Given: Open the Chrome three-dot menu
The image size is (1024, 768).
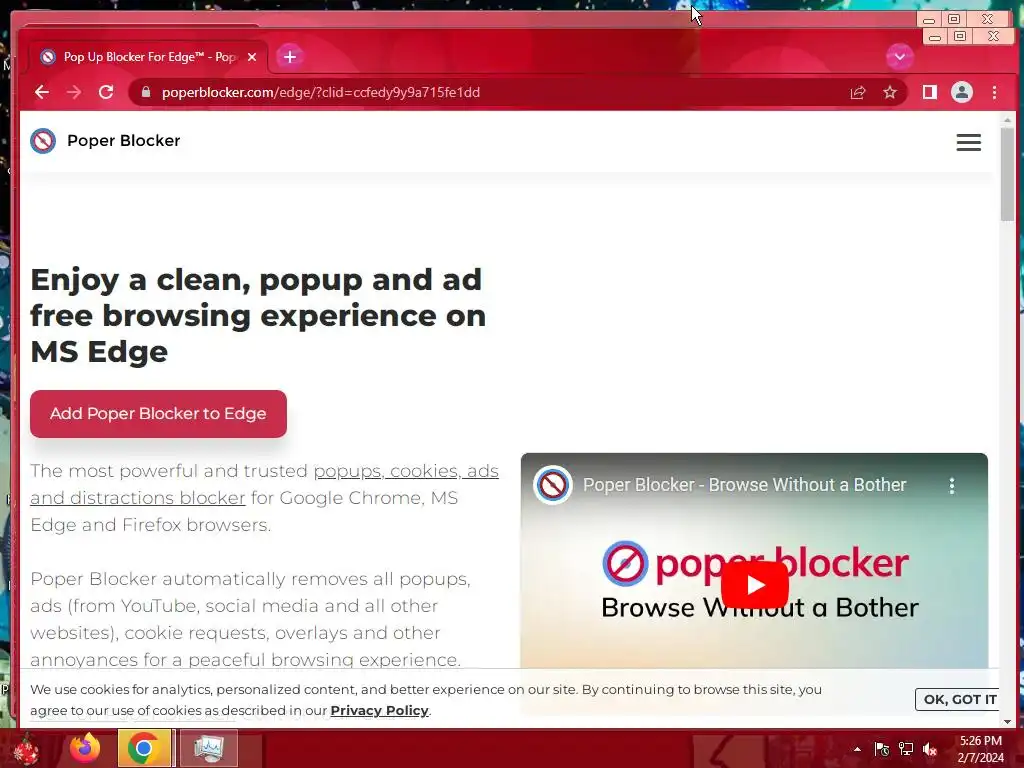Looking at the screenshot, I should pyautogui.click(x=994, y=93).
